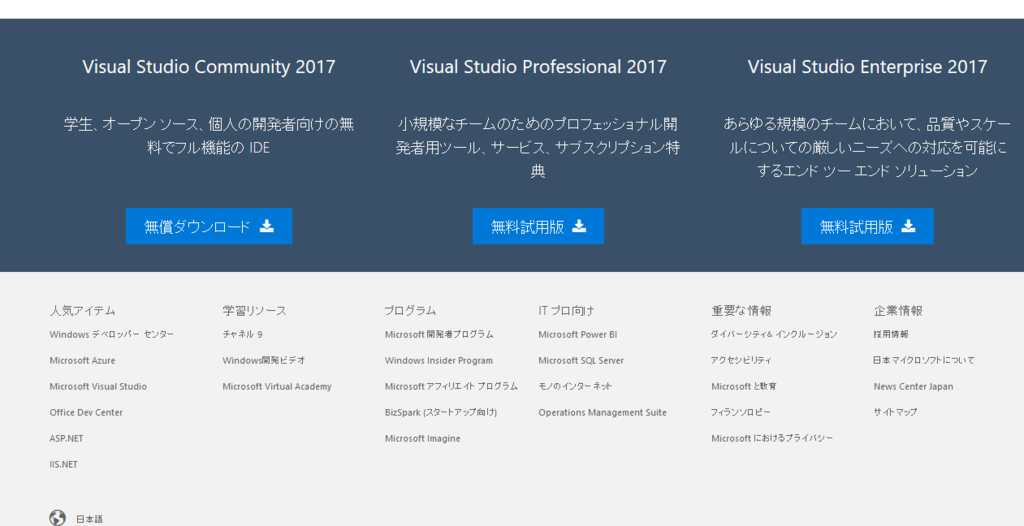Open the News Center Japan link
Viewport: 1024px width, 526px height.
tap(913, 387)
